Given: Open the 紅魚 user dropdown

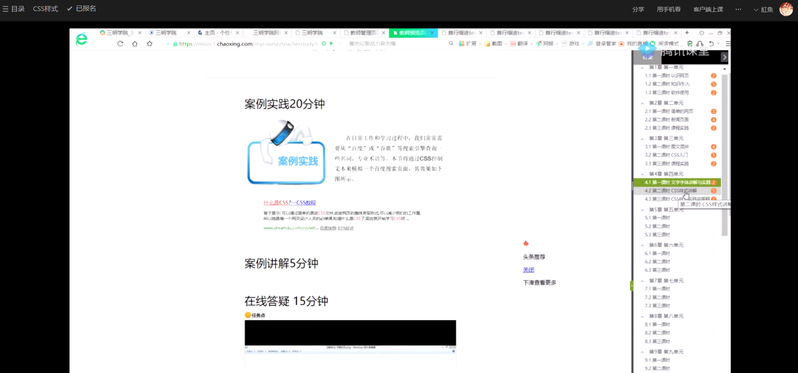Looking at the screenshot, I should pos(763,9).
